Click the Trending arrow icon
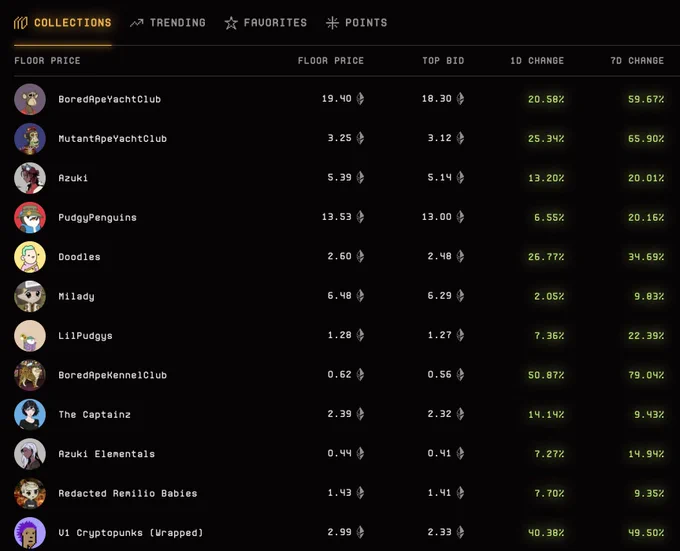The height and width of the screenshot is (551, 680). [x=137, y=23]
